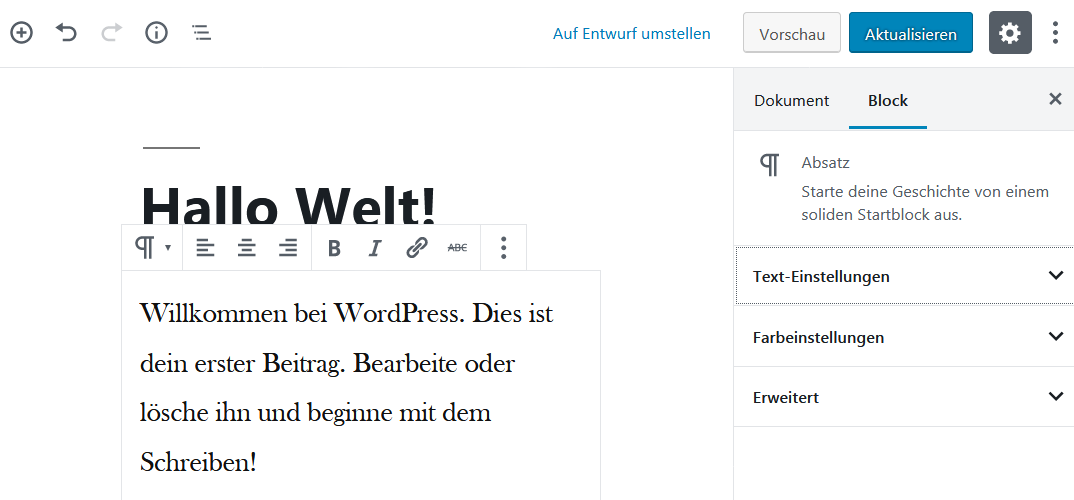Toggle bold formatting
Screen dimensions: 1074x500
(x=334, y=247)
